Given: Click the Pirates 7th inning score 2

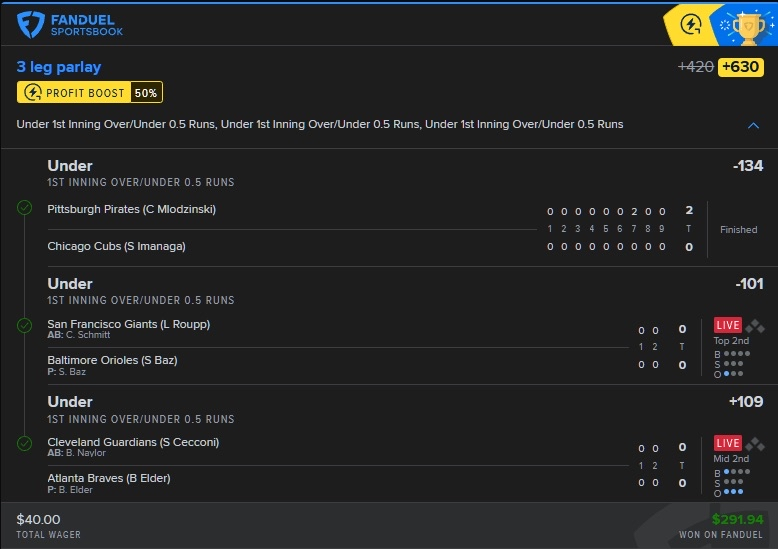Looking at the screenshot, I should 634,211.
